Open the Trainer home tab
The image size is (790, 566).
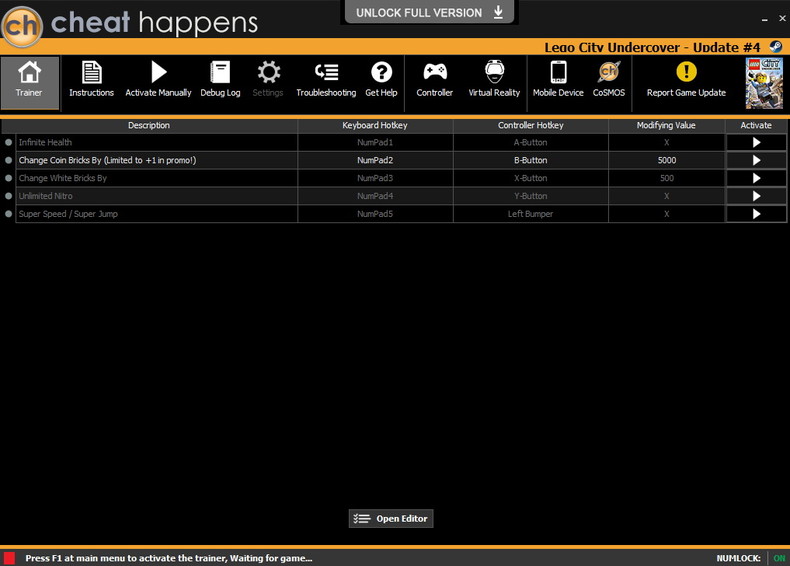[29, 83]
